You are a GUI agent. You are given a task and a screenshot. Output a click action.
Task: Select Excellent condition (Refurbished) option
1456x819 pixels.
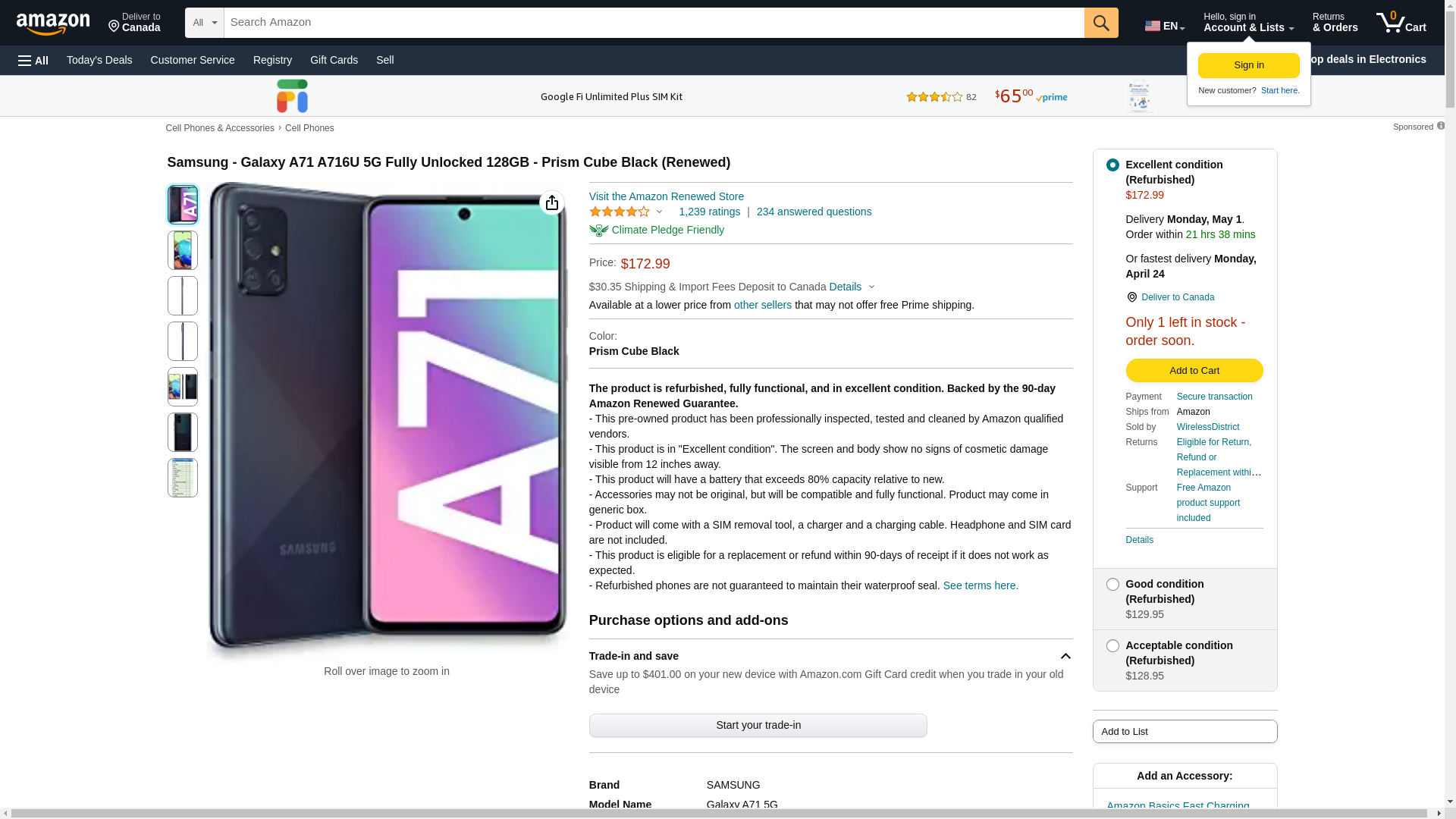[x=1112, y=165]
